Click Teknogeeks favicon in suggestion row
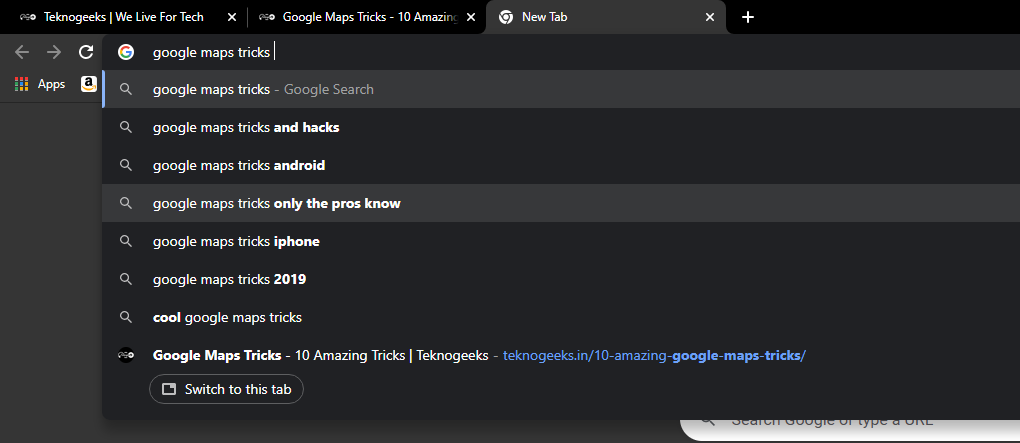Viewport: 1020px width, 443px height. pos(126,355)
